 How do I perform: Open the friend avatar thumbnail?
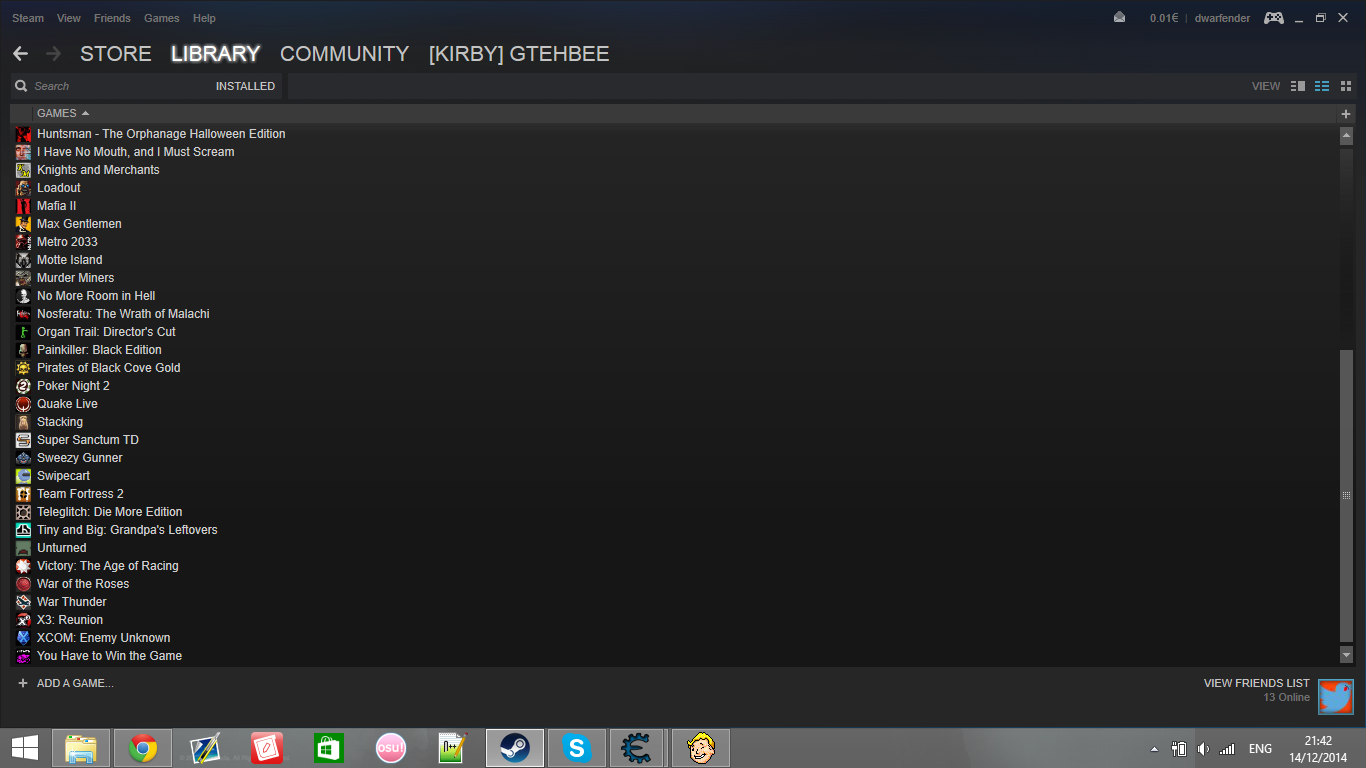pyautogui.click(x=1335, y=697)
